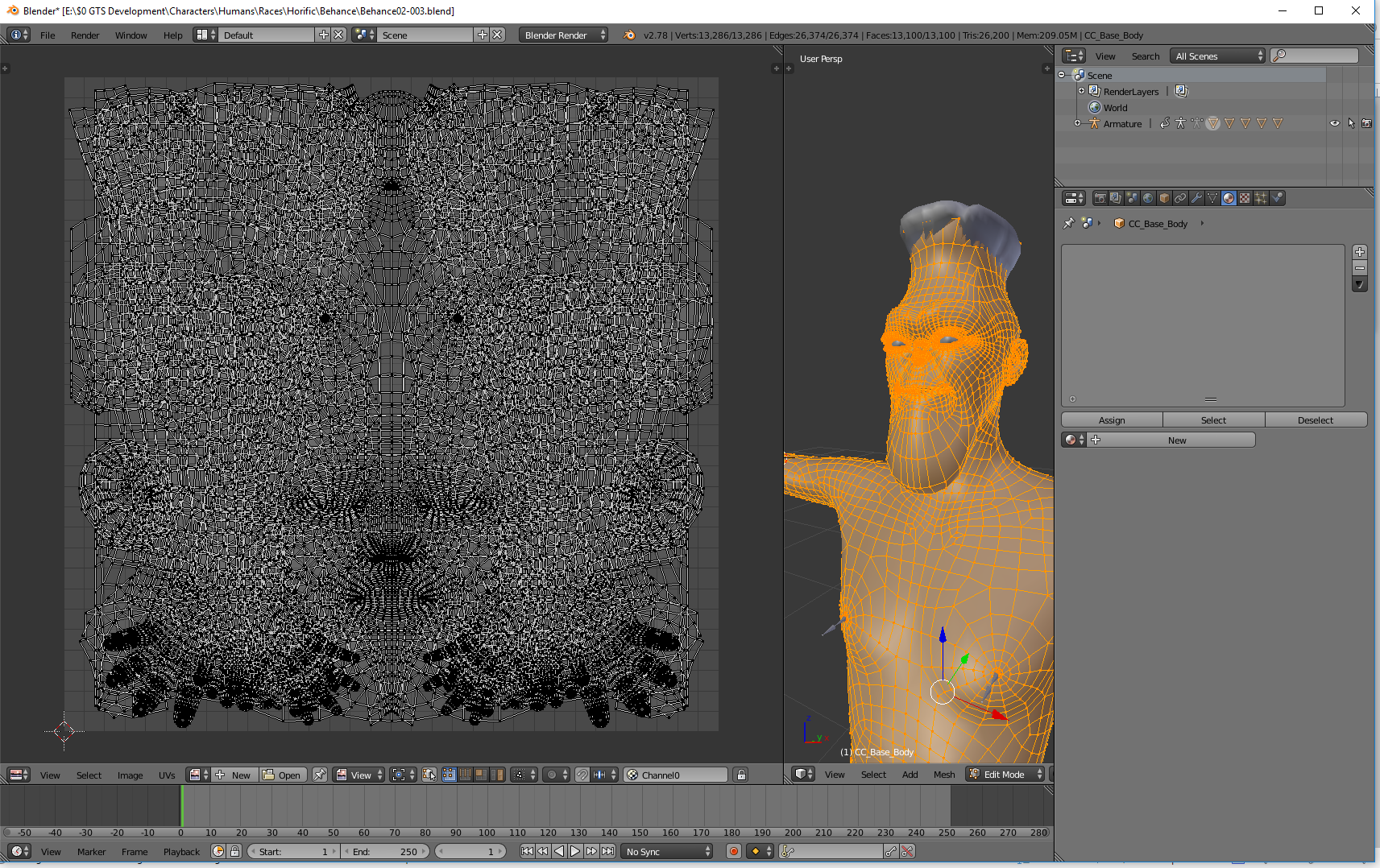Click the material Select button
The width and height of the screenshot is (1380, 868).
(x=1213, y=420)
